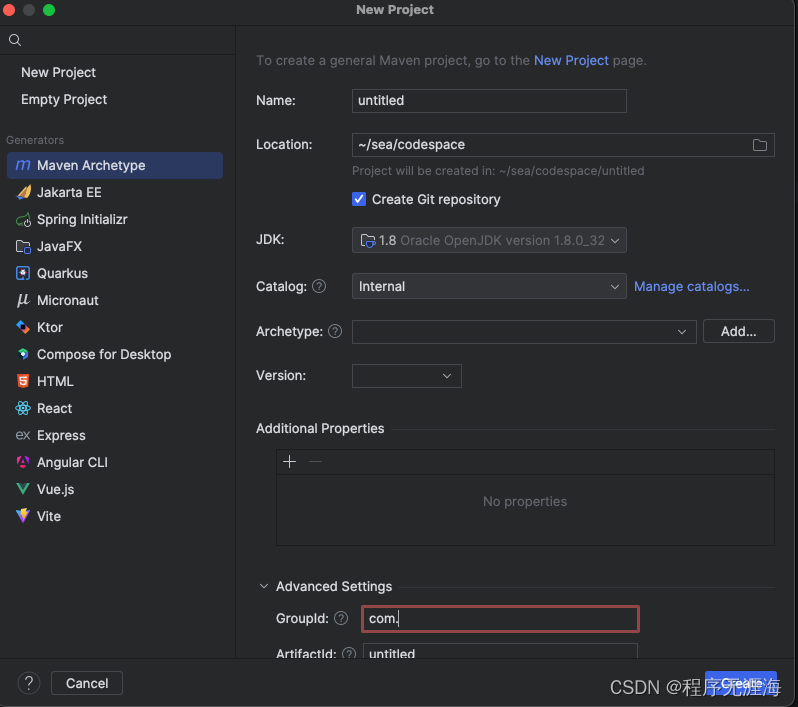798x707 pixels.
Task: Uncheck Create Git repository checkbox
Action: click(x=359, y=199)
